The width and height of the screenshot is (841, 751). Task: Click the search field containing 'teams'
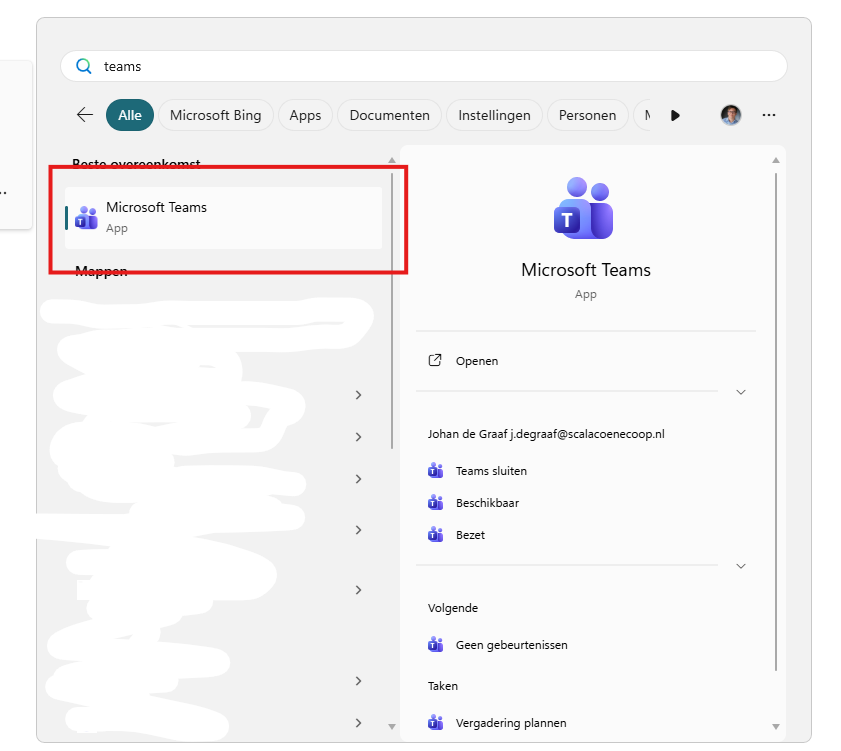click(x=424, y=66)
